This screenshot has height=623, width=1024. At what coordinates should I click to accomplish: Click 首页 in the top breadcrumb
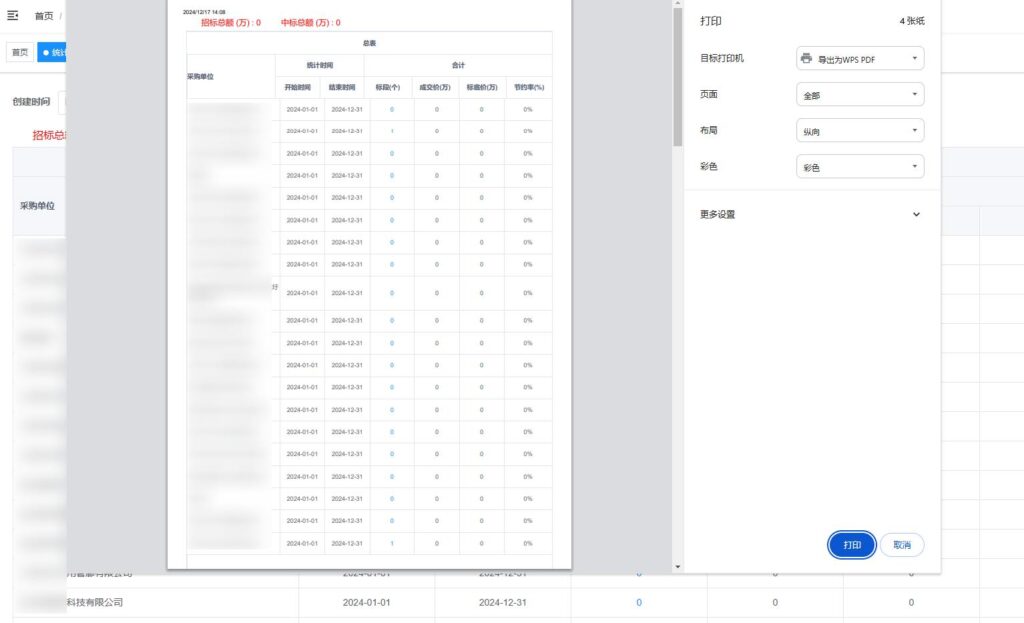click(44, 16)
